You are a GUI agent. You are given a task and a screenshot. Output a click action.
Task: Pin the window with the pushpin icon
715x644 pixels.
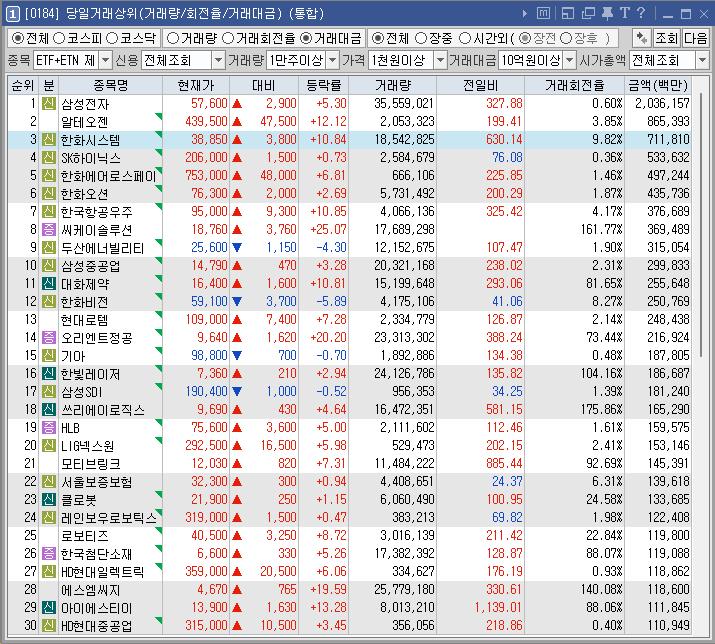607,14
